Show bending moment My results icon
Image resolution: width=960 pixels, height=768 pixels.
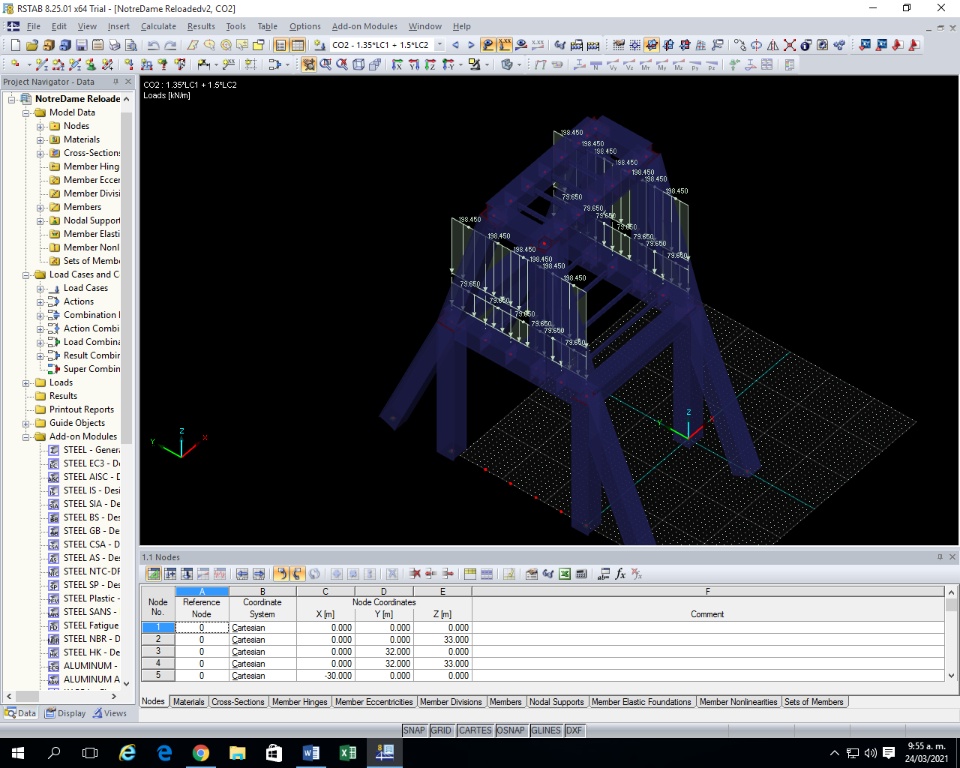(x=662, y=64)
